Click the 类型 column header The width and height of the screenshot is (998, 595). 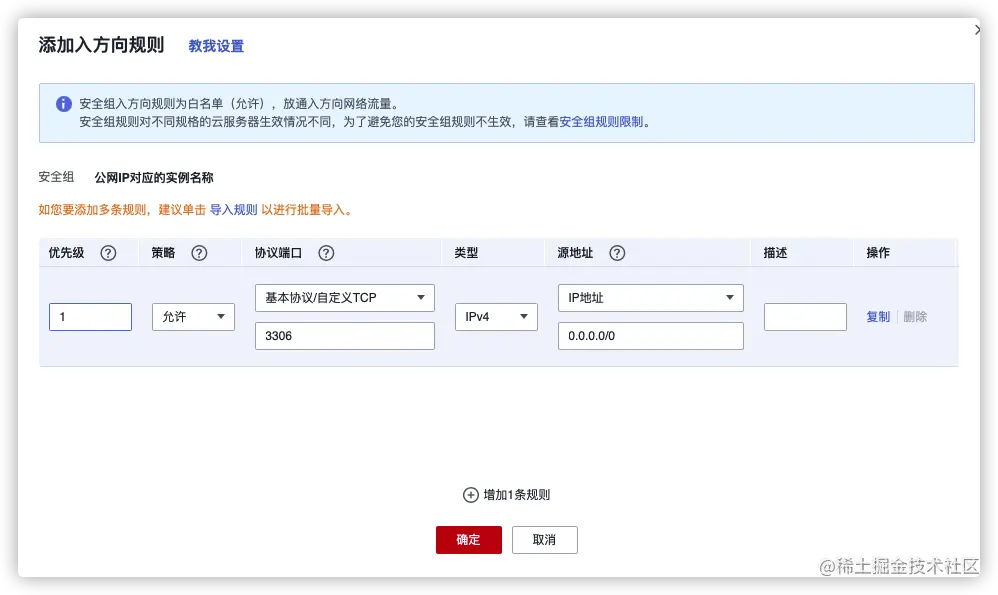point(466,253)
